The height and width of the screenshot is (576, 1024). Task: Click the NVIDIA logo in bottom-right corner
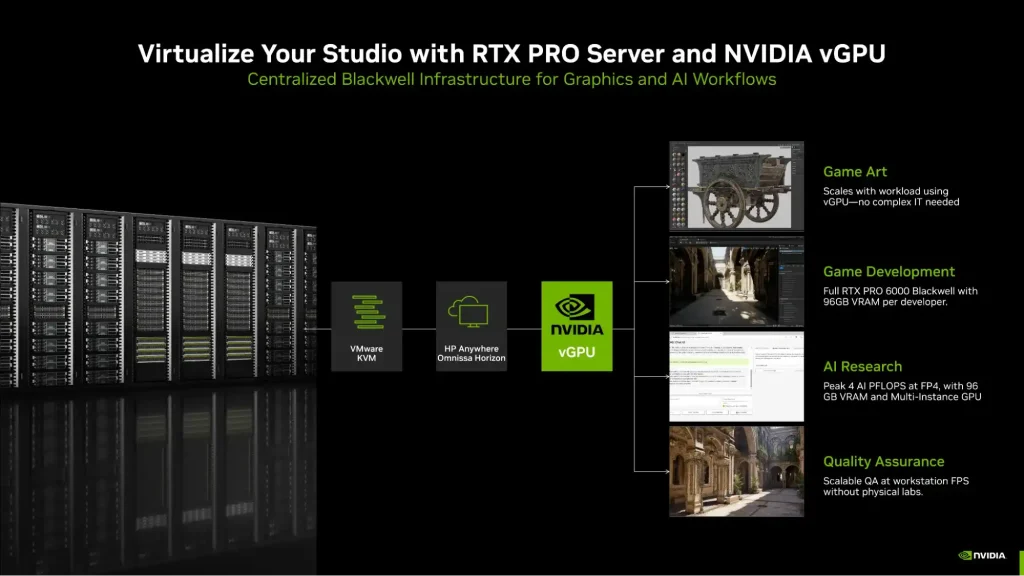(984, 555)
